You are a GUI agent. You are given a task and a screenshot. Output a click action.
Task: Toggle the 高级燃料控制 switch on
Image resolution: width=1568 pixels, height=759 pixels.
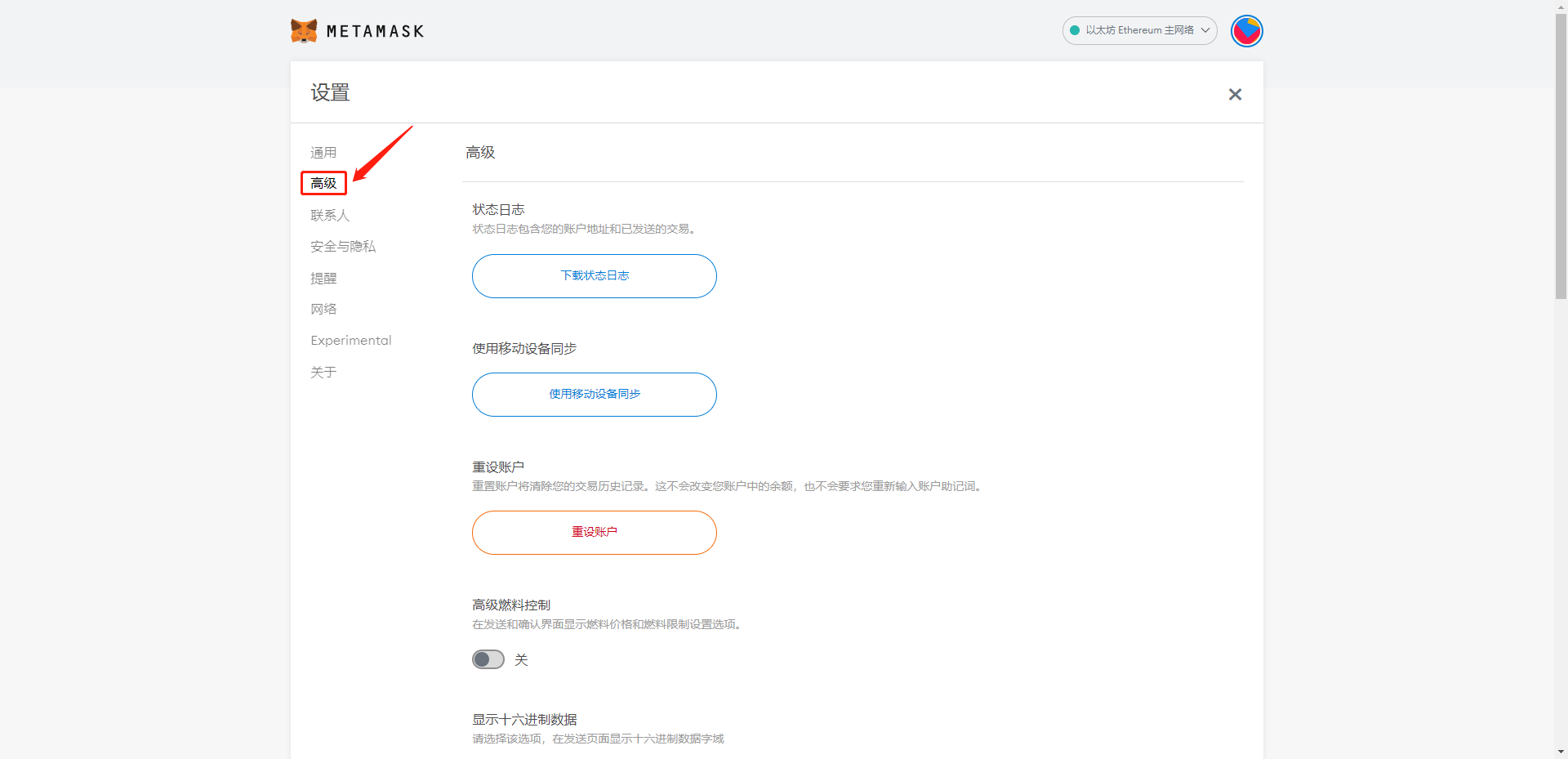(488, 659)
